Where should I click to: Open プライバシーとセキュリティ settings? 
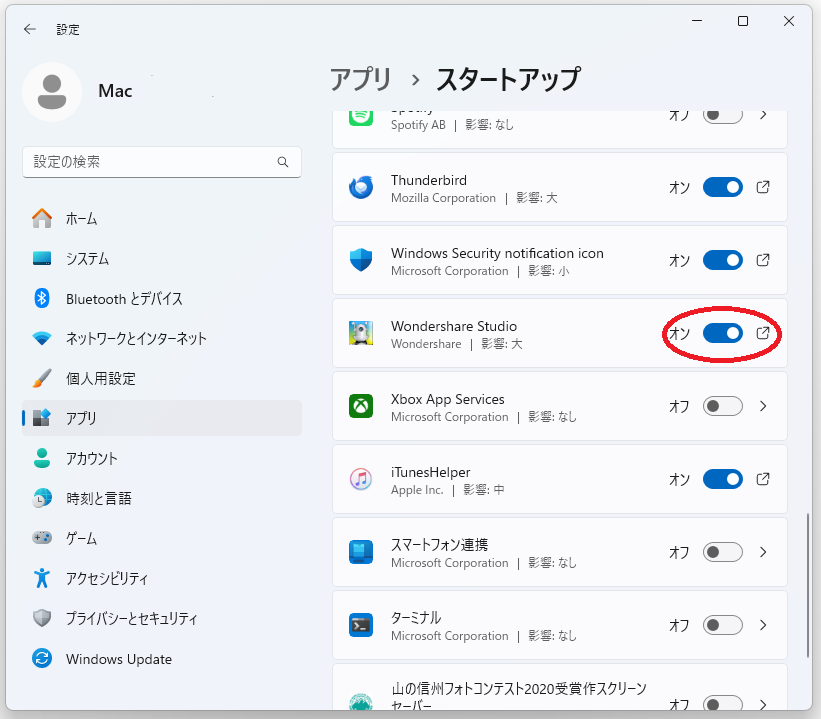162,618
